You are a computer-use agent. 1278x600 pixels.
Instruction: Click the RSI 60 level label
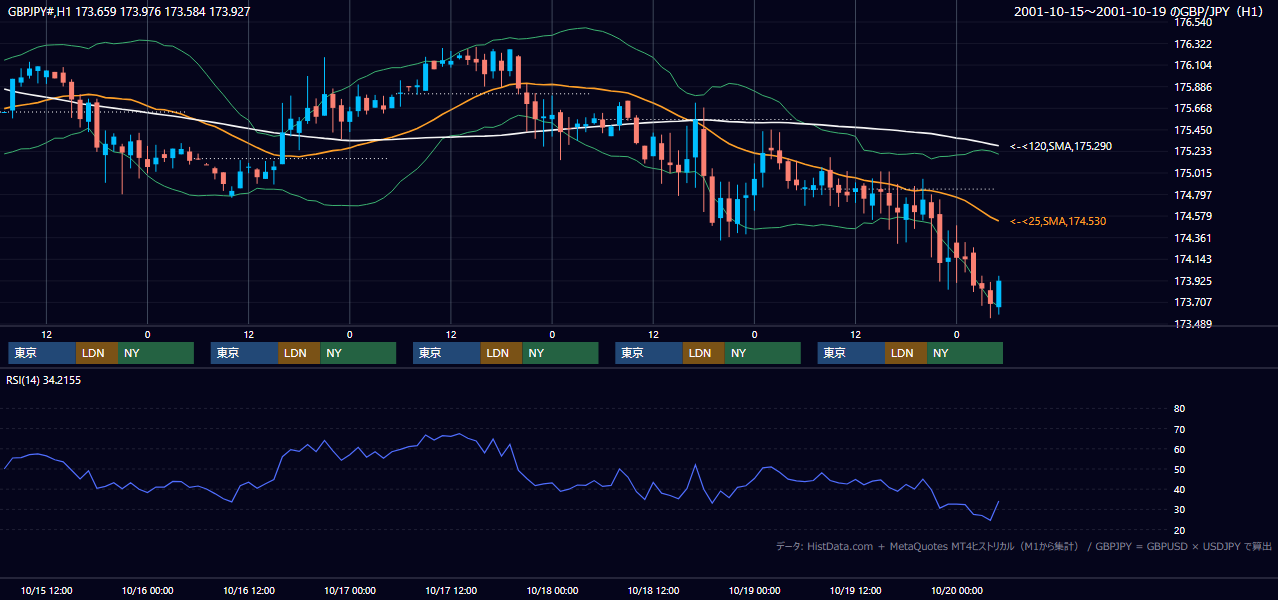tap(1179, 449)
